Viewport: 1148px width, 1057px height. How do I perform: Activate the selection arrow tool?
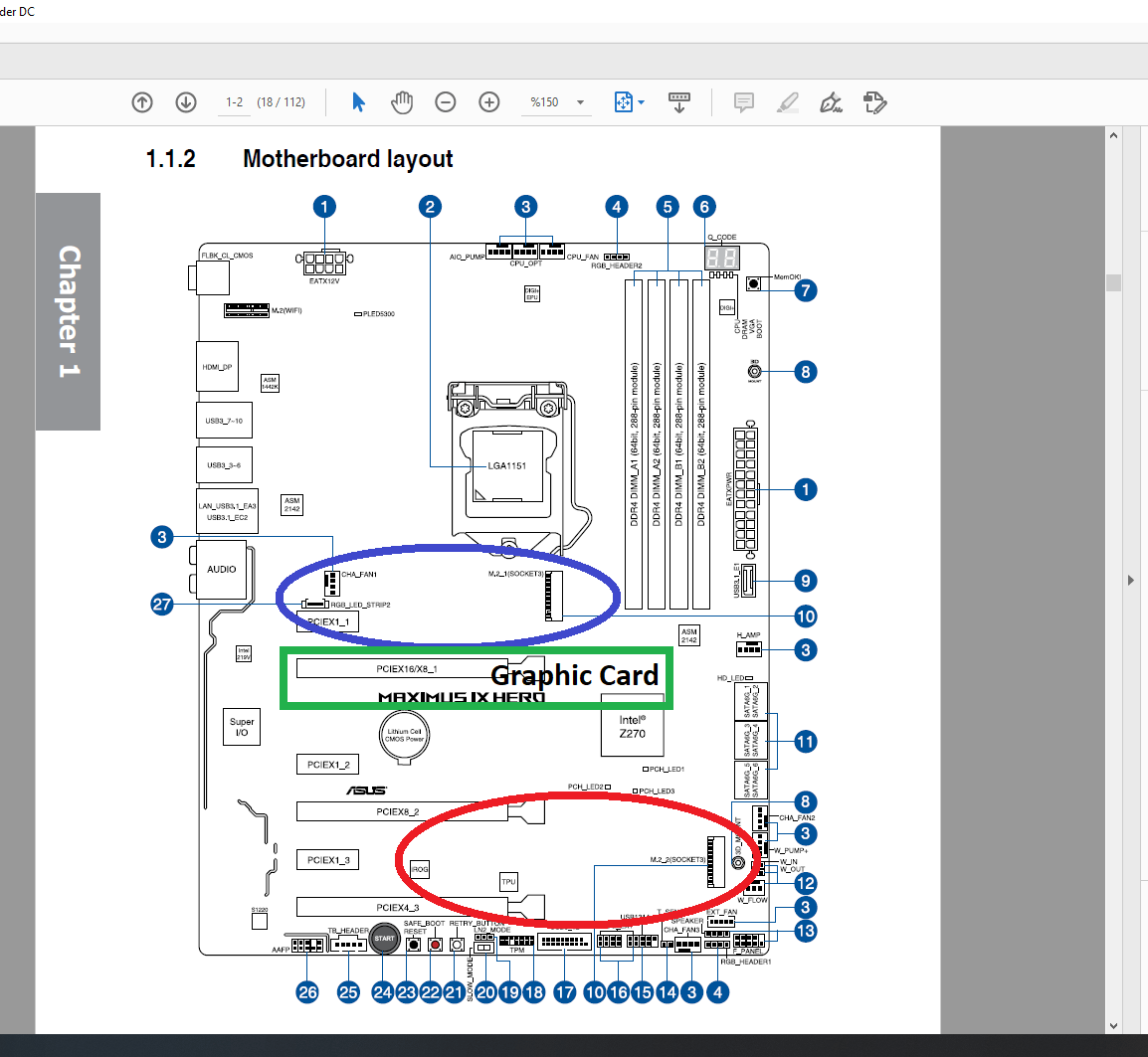(x=358, y=102)
